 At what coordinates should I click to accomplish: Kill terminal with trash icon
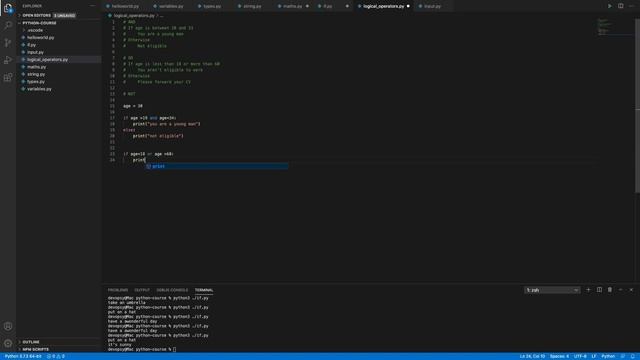tap(610, 290)
